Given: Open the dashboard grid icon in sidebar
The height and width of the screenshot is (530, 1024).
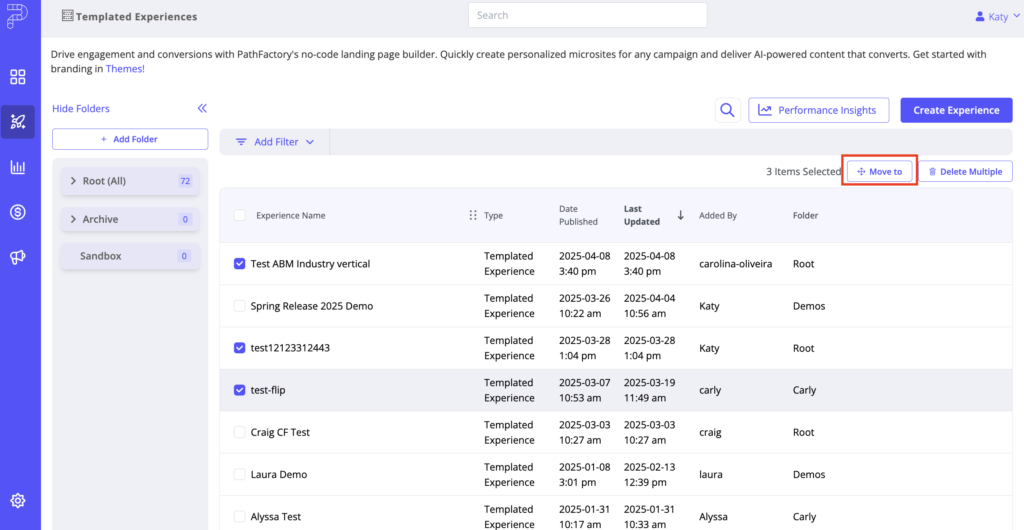Looking at the screenshot, I should [x=18, y=77].
